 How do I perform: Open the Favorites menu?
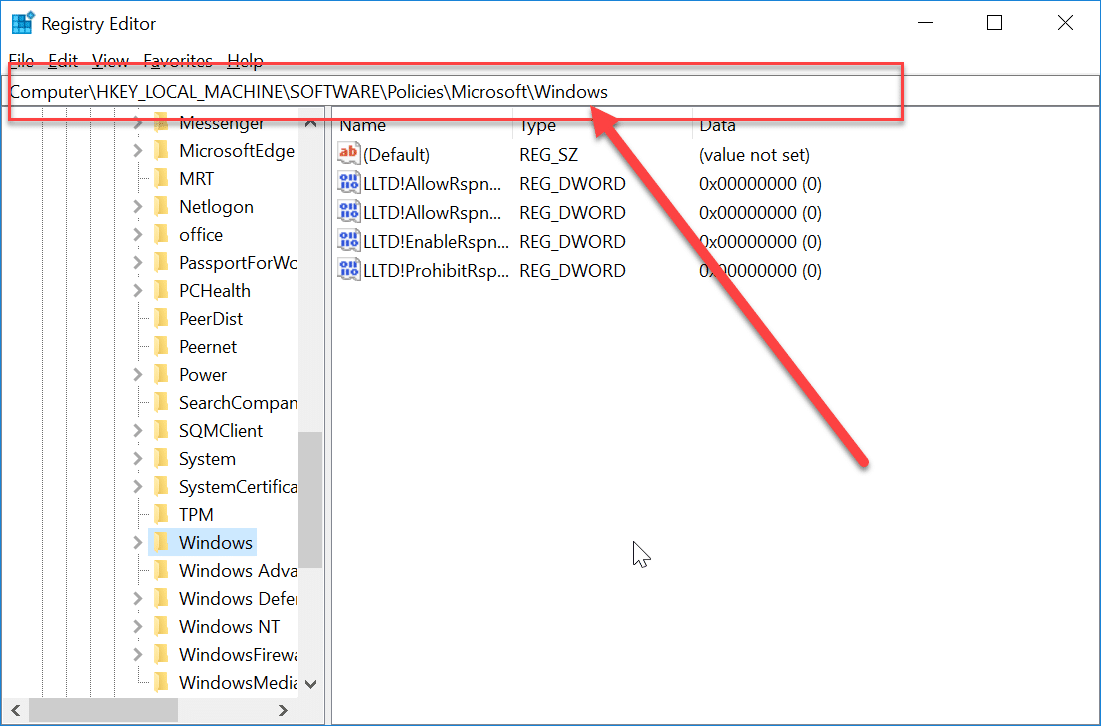[x=177, y=60]
